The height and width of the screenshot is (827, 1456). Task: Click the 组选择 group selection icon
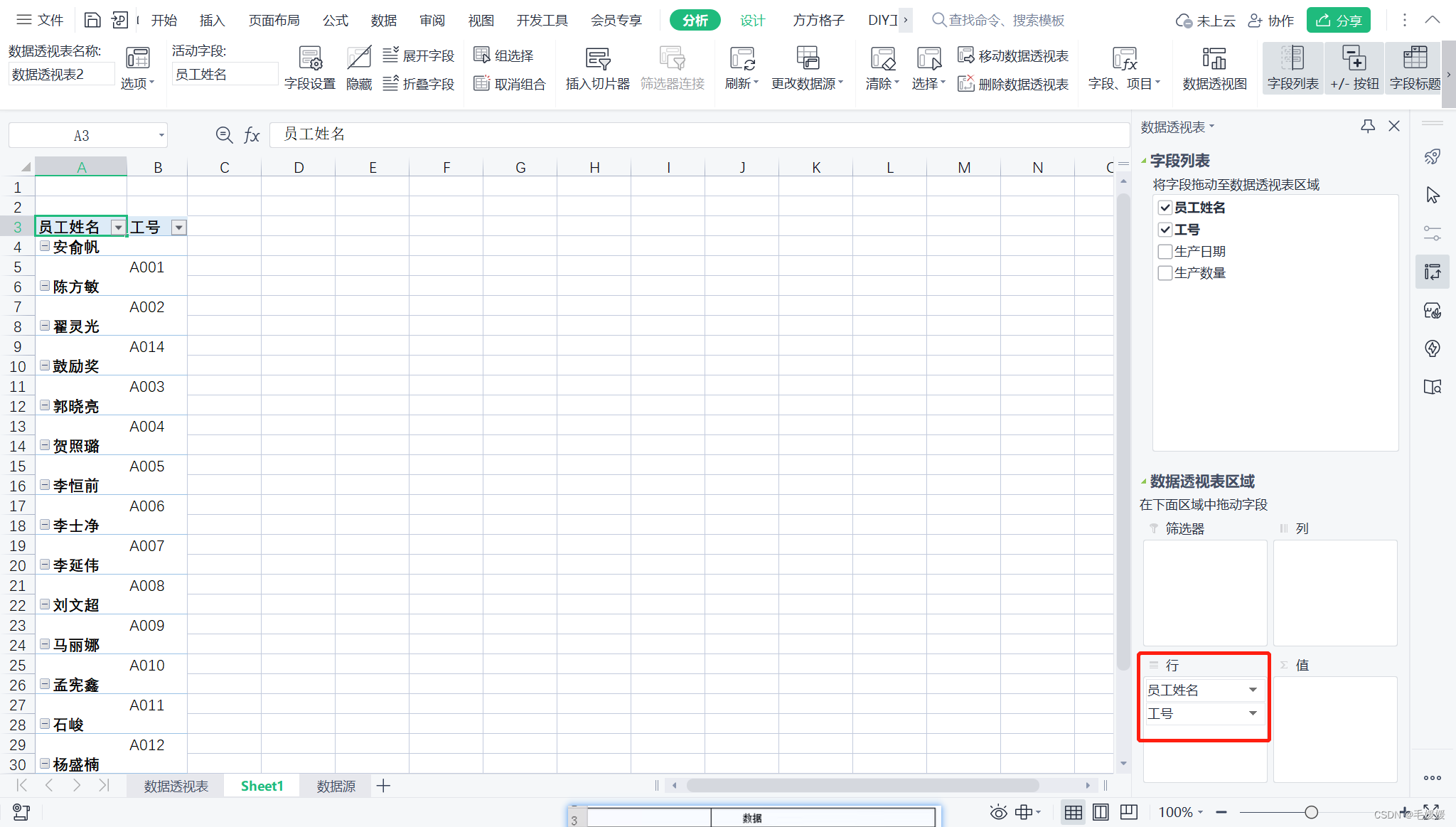pos(503,55)
